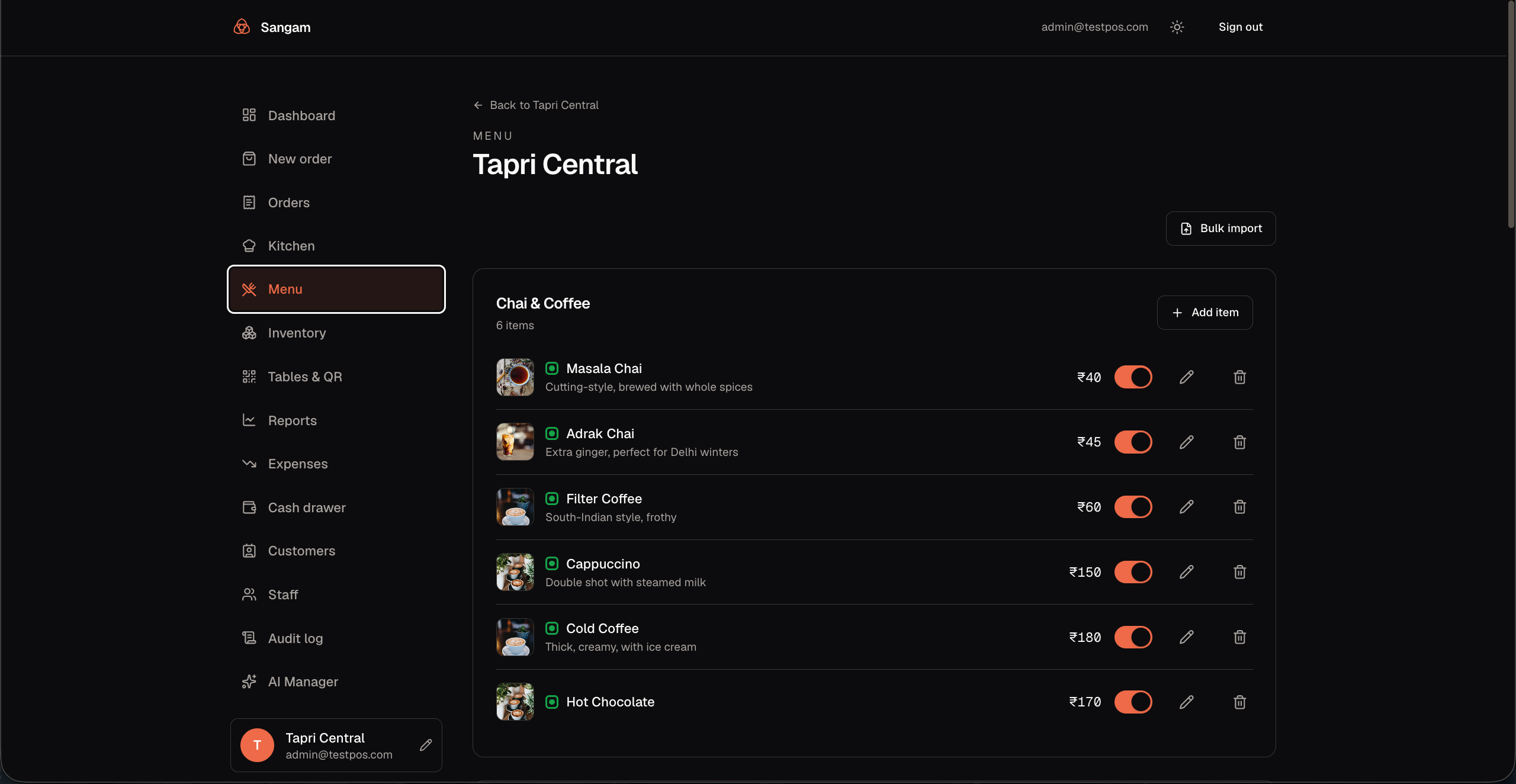Delete Adrak Chai using its trash icon
The image size is (1516, 784).
[x=1239, y=442]
